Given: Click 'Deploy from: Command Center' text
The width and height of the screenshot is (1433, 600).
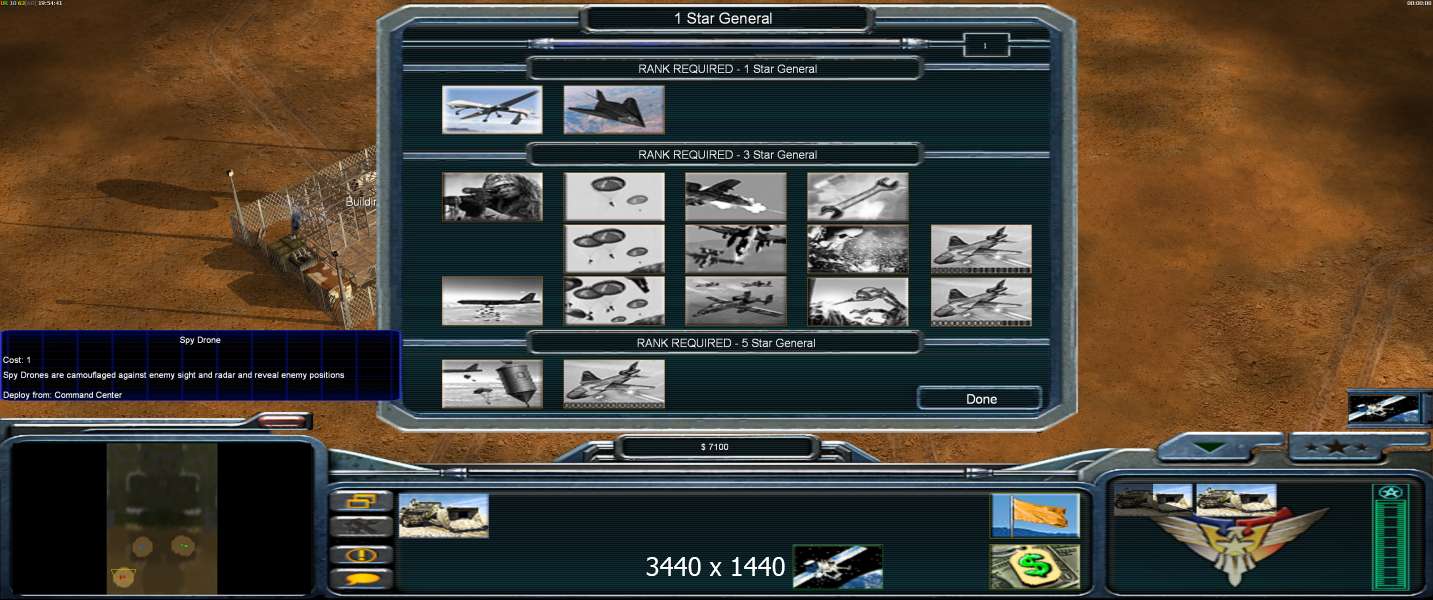Looking at the screenshot, I should click(62, 395).
